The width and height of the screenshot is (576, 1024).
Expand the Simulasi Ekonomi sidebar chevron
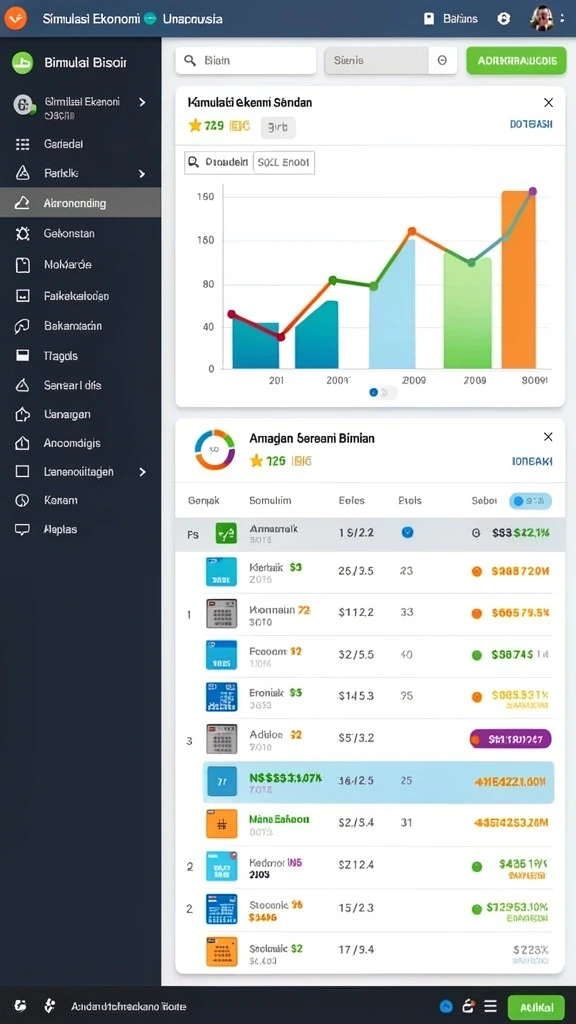coord(142,102)
